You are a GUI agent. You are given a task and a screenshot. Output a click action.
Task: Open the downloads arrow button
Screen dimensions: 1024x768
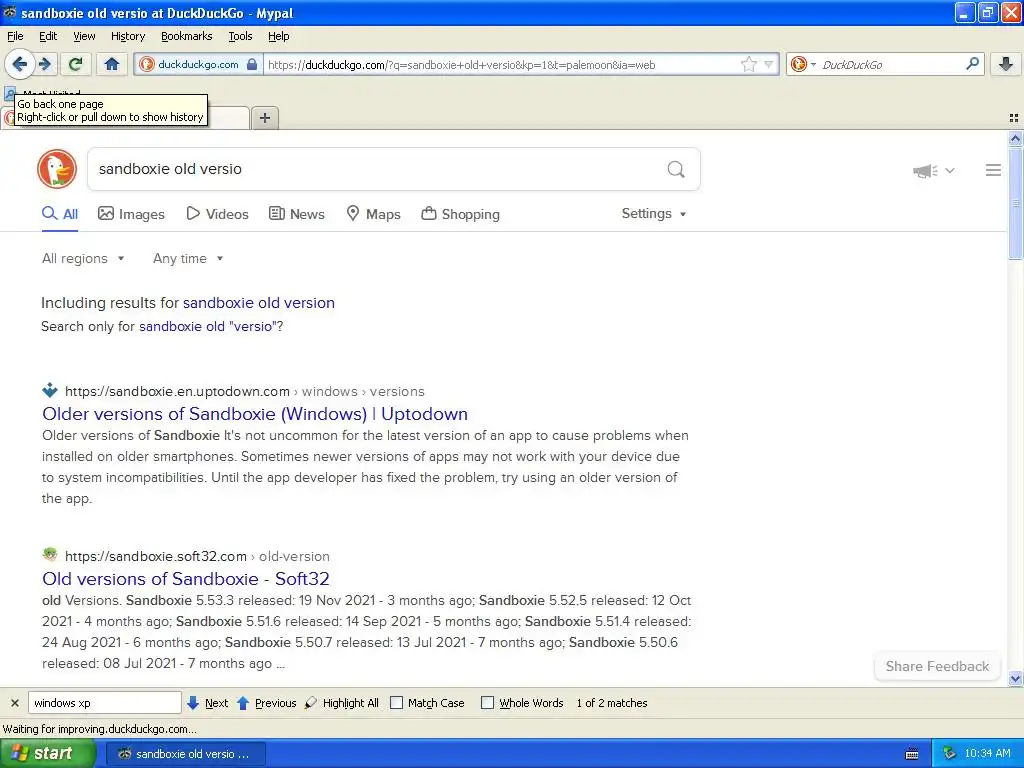[x=1006, y=64]
